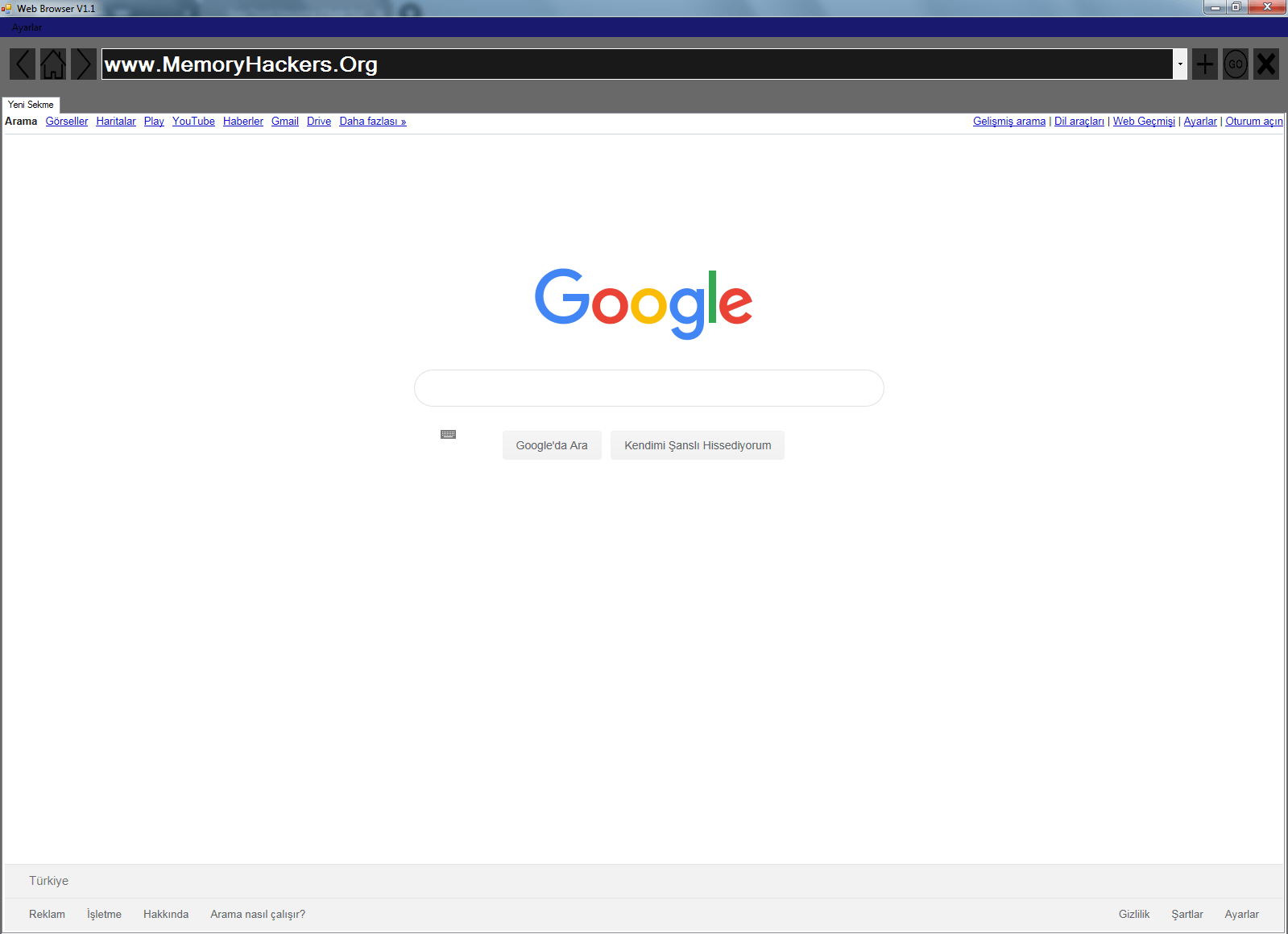
Task: Open the Haritalar link
Action: tap(116, 122)
